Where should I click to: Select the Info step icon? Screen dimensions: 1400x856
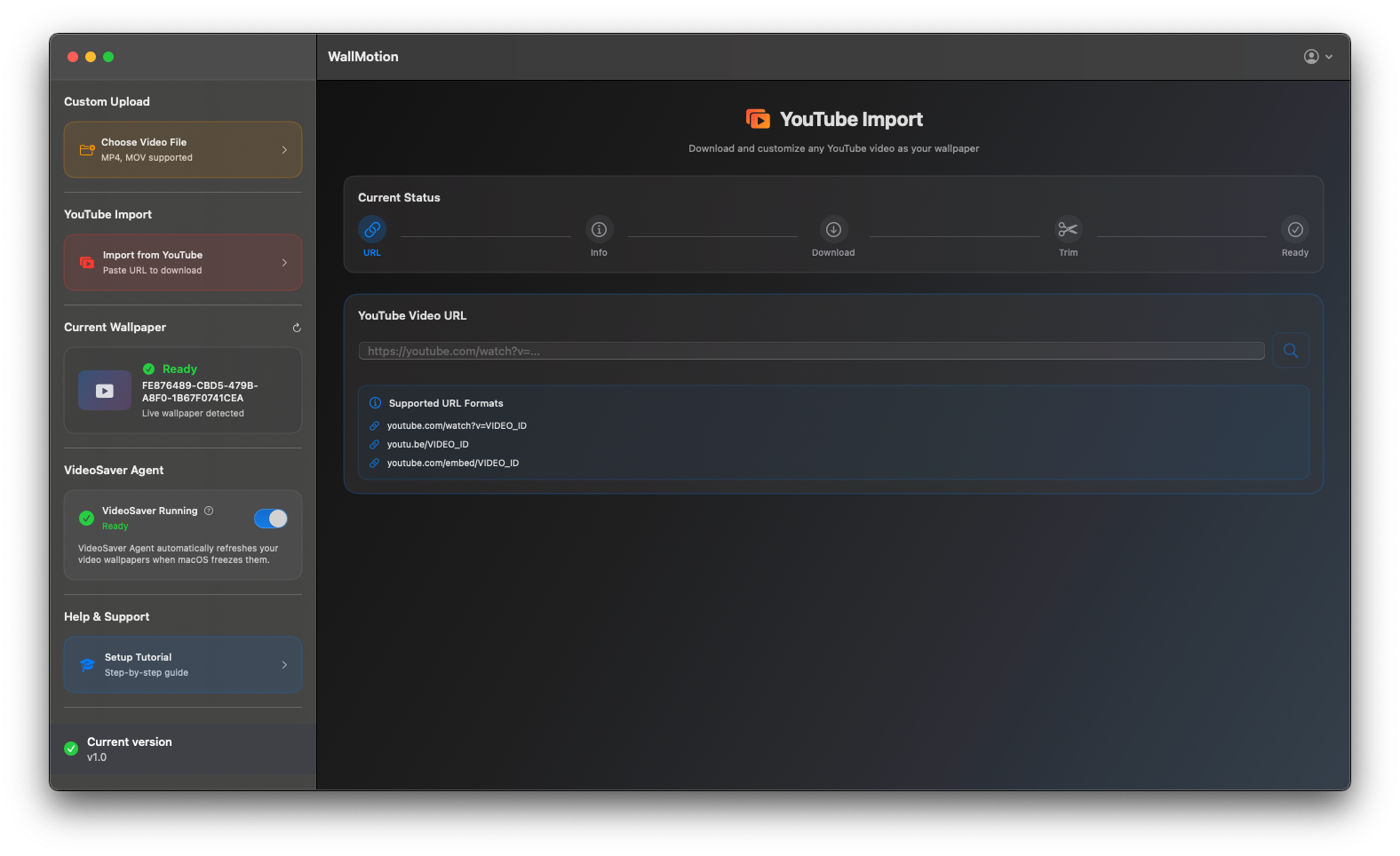point(600,229)
